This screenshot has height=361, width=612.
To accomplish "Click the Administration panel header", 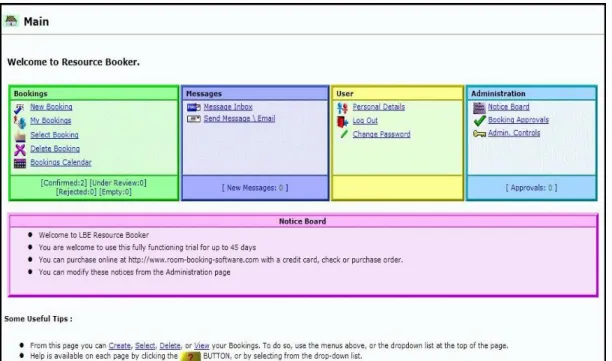I will point(531,94).
